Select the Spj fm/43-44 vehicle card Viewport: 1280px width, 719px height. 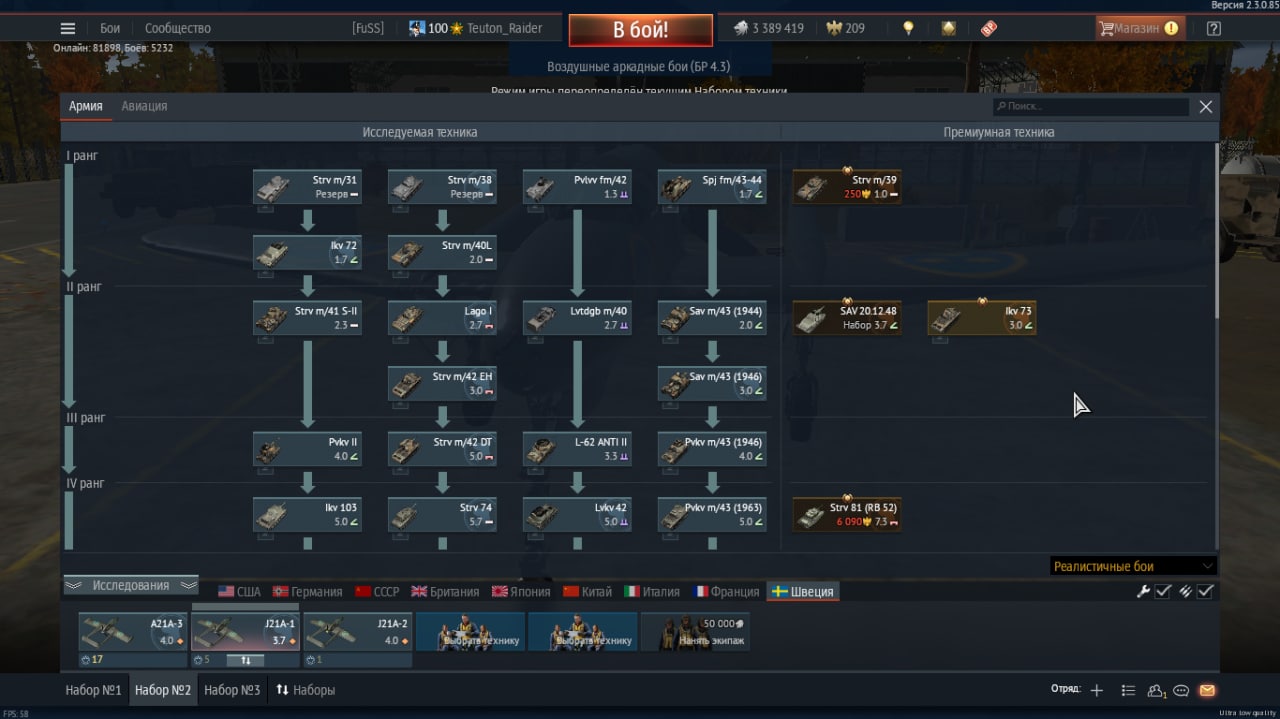712,187
